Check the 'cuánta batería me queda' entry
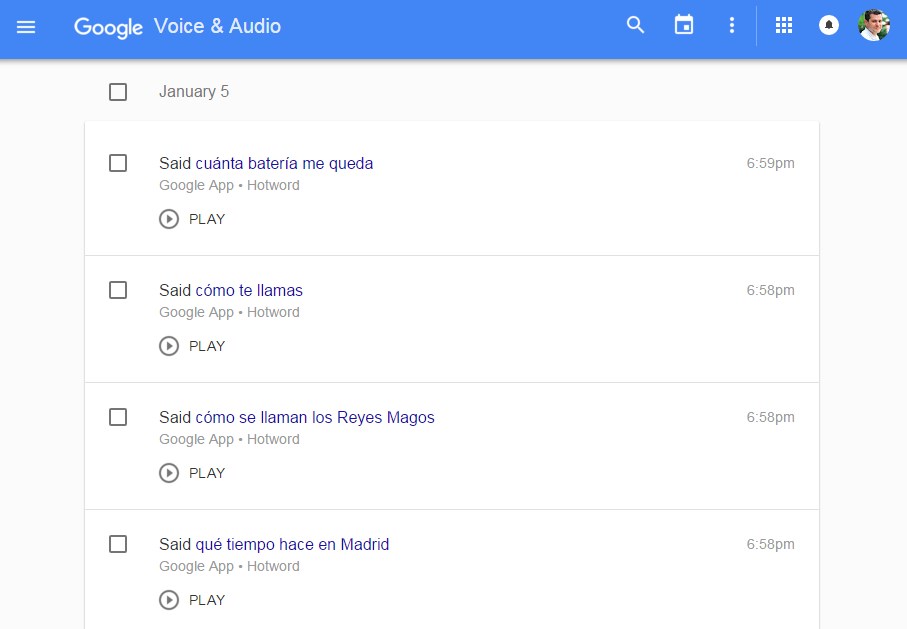Viewport: 907px width, 629px height. (118, 163)
